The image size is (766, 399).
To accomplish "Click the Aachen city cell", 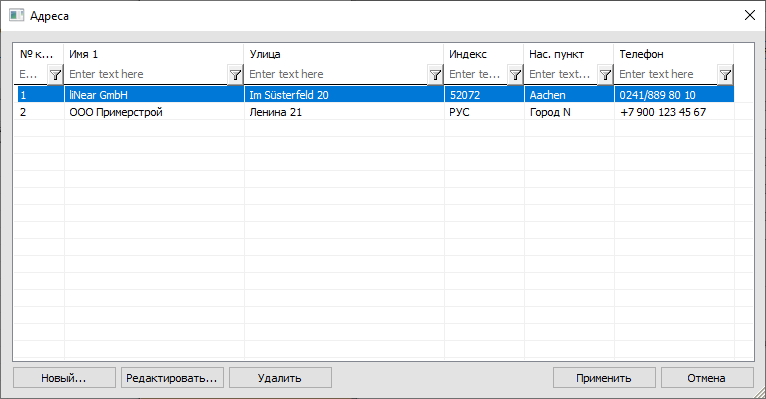I will pos(569,95).
